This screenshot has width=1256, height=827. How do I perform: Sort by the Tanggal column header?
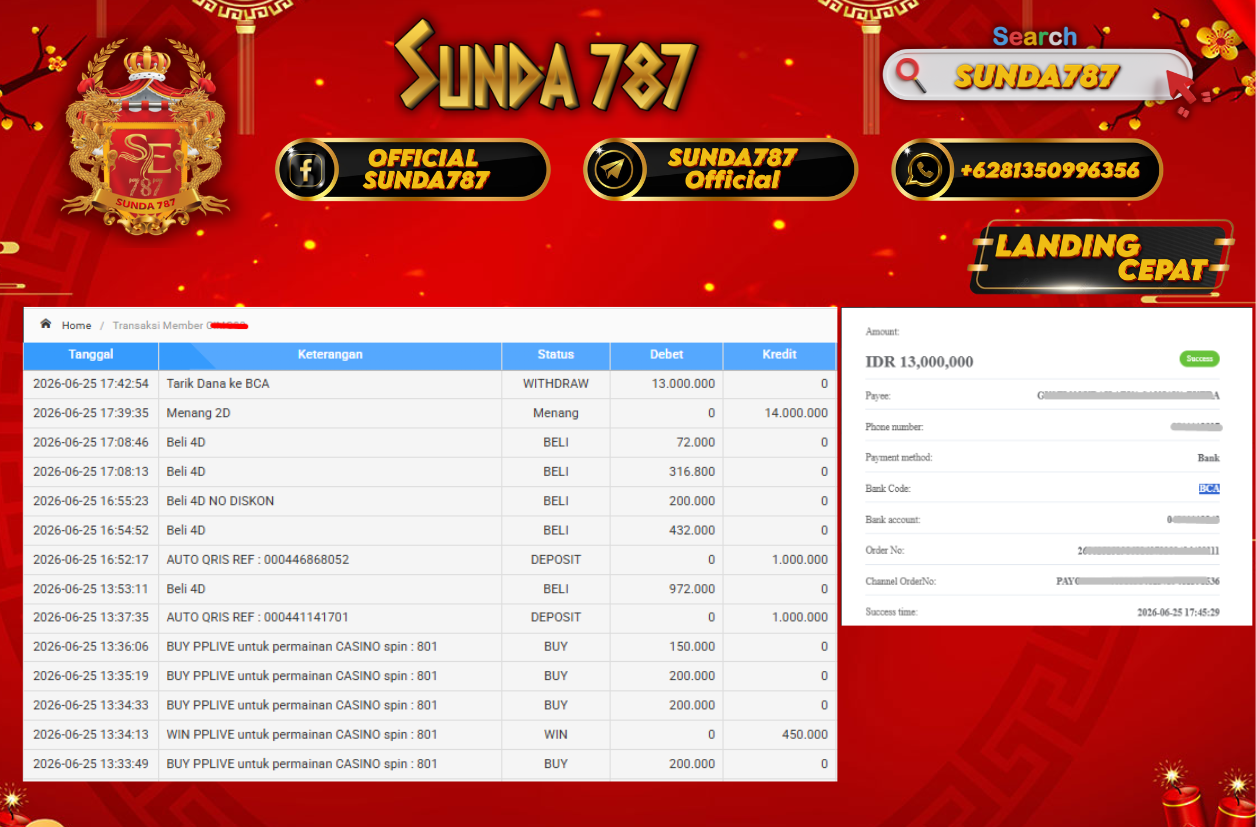coord(91,355)
